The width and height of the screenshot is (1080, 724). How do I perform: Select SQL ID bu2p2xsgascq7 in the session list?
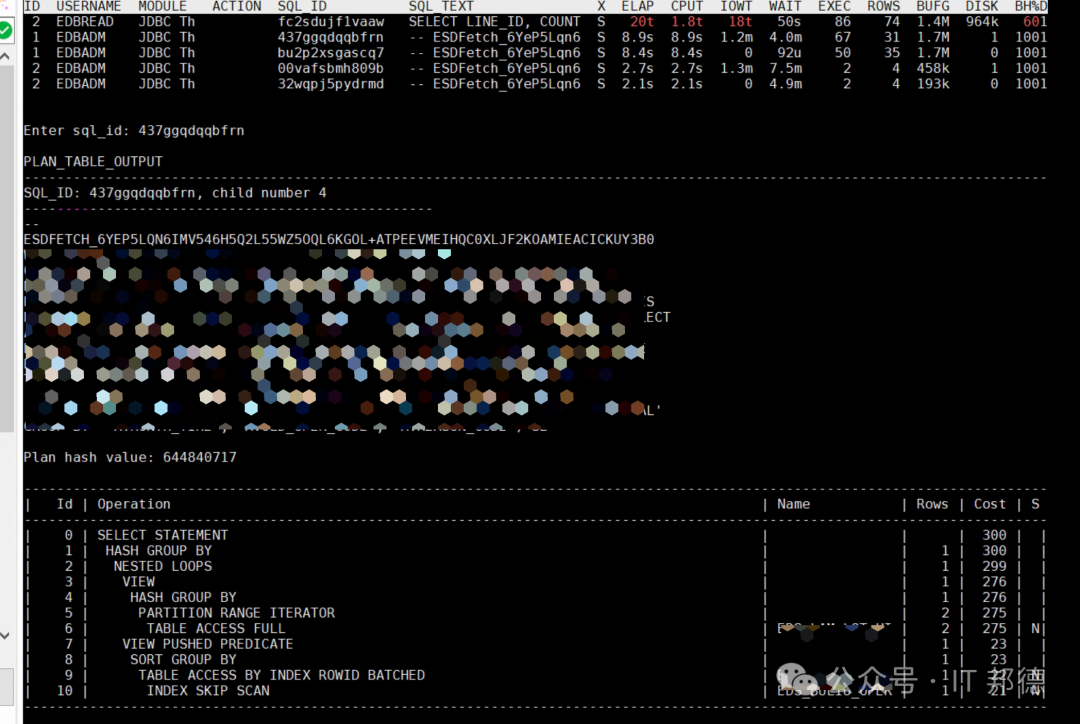[331, 52]
